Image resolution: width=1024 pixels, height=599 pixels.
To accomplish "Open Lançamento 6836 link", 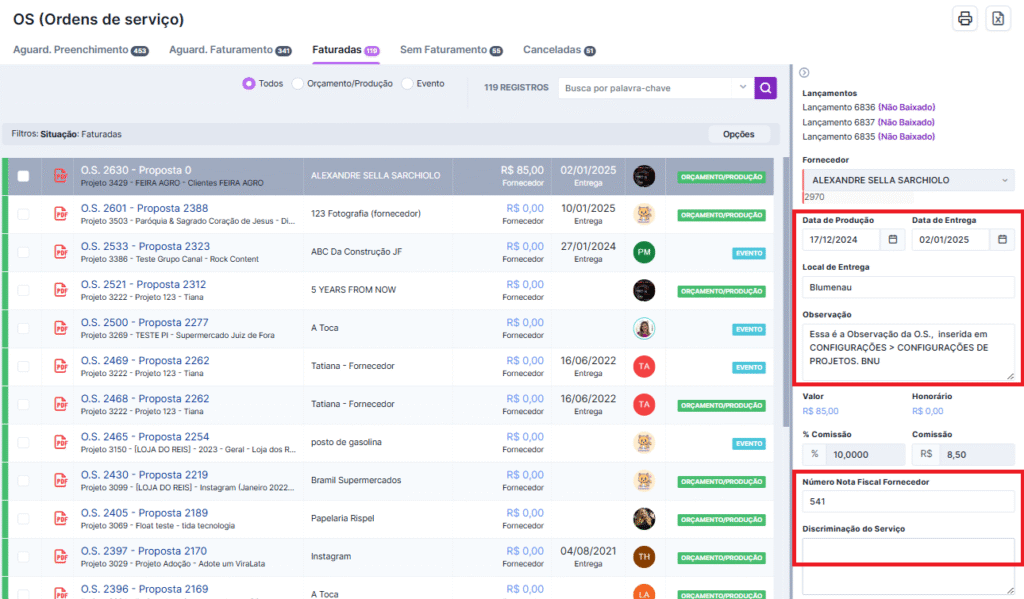I will click(868, 107).
